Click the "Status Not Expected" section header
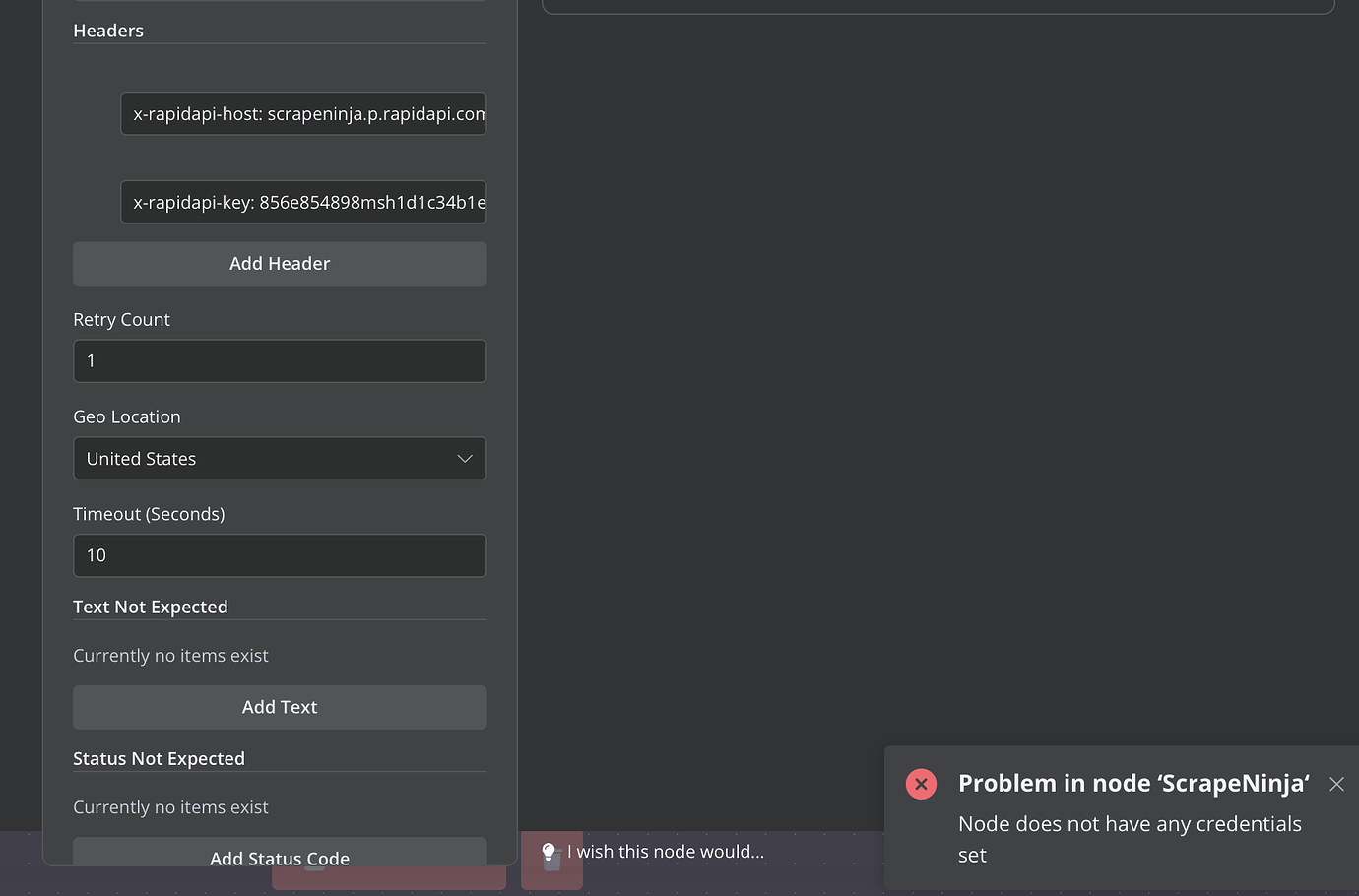Viewport: 1359px width, 896px height. [x=159, y=758]
